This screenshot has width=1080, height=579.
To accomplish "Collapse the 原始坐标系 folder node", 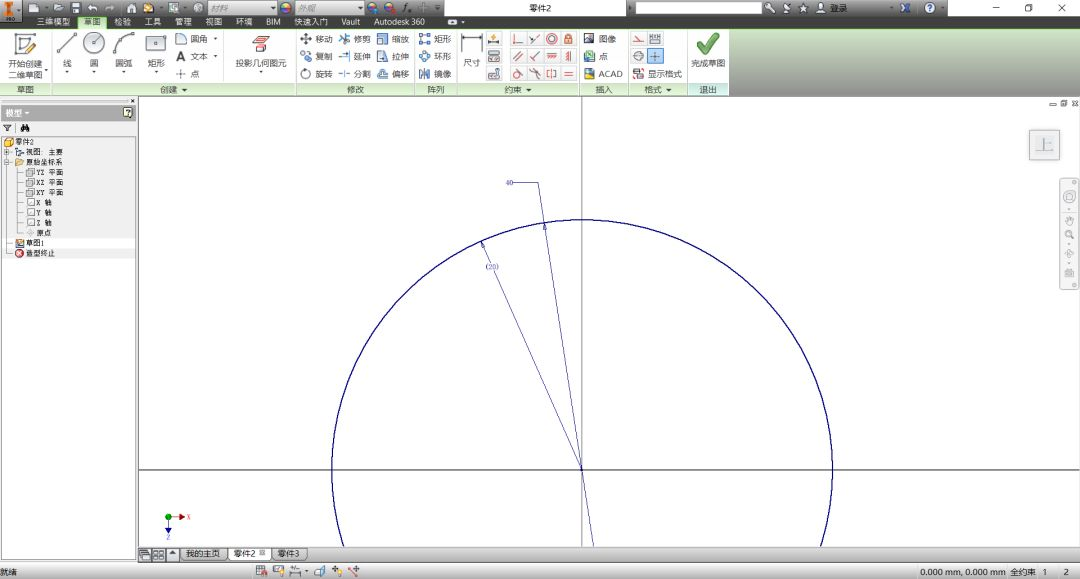I will coord(7,162).
